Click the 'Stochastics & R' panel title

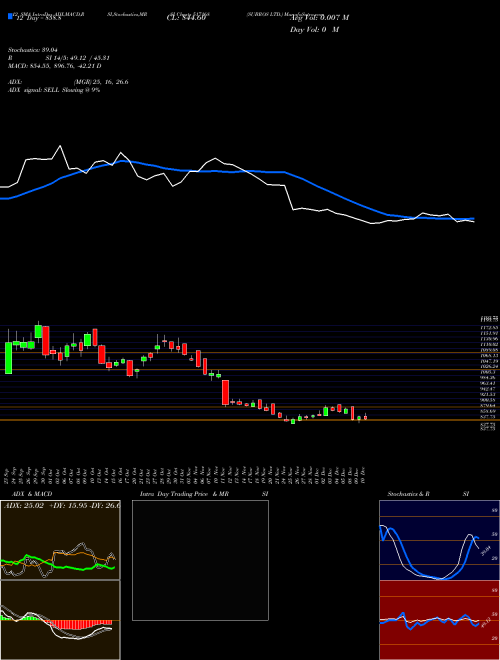click(409, 494)
